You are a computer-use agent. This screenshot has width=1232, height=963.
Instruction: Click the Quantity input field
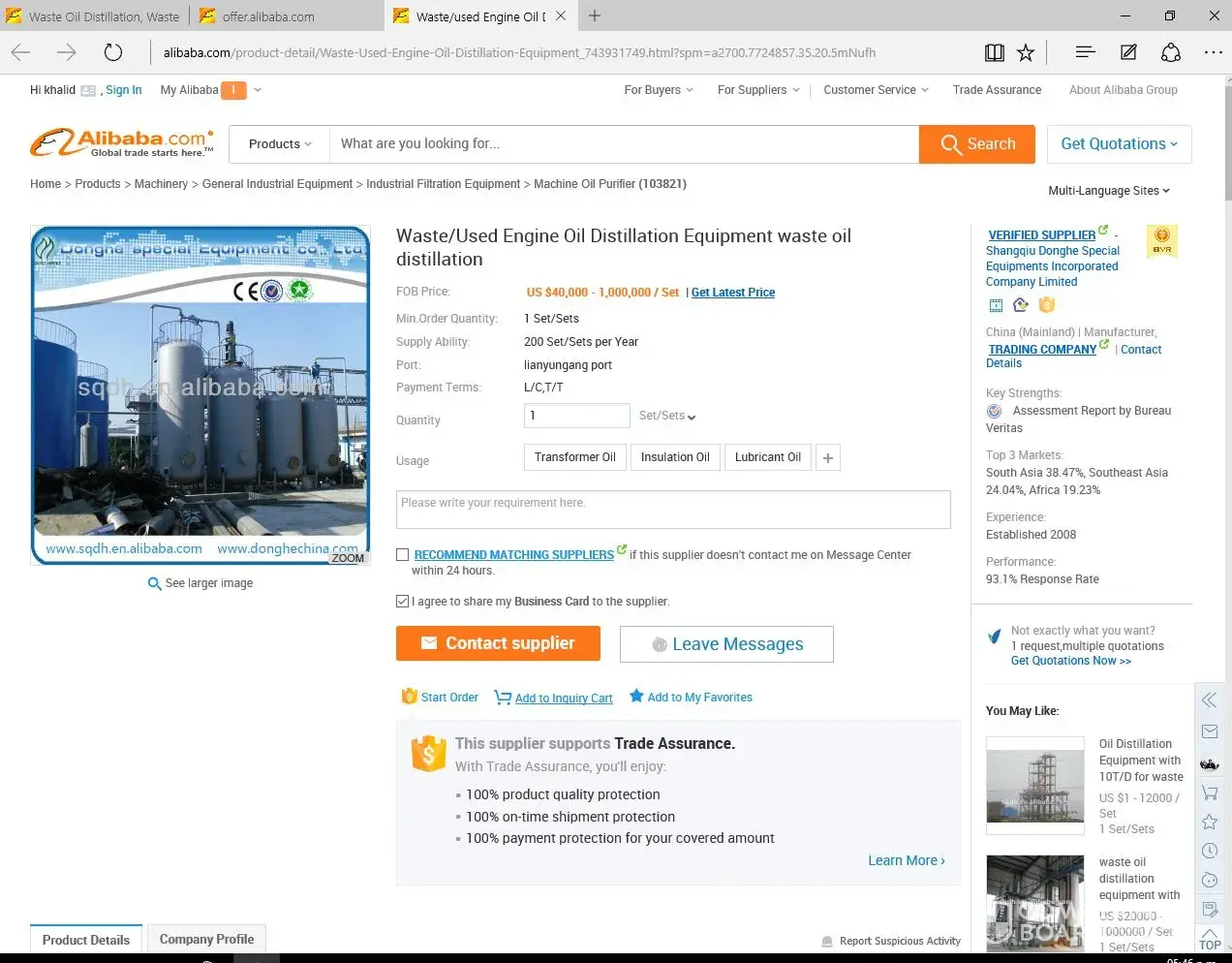click(577, 416)
